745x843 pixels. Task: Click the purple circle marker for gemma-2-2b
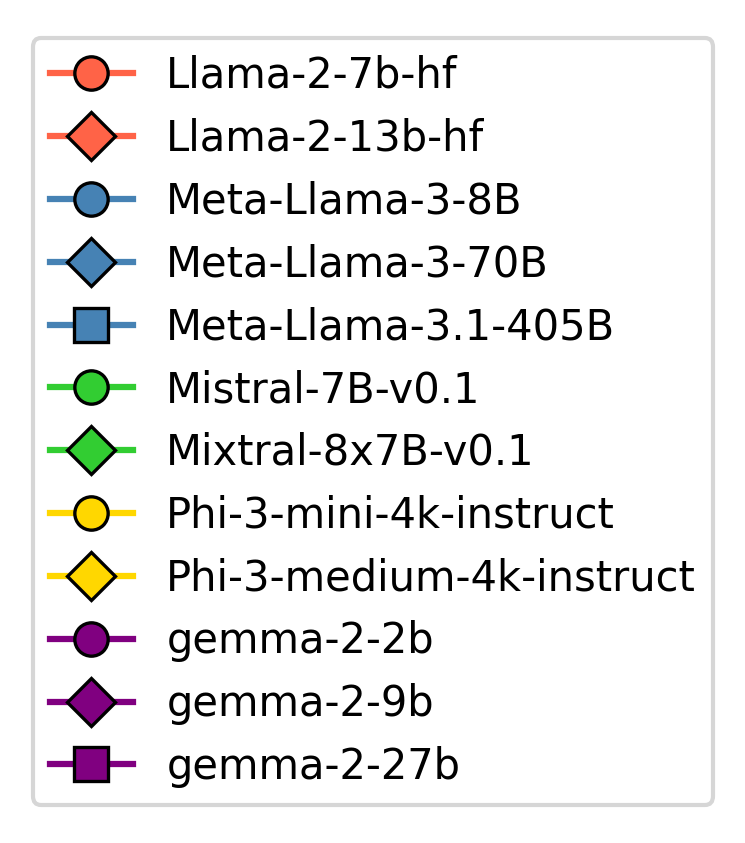click(91, 640)
